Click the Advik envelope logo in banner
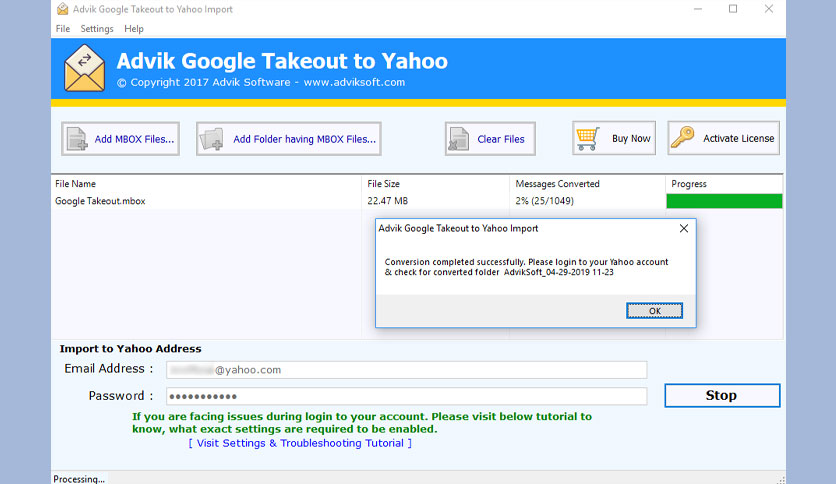 click(84, 68)
